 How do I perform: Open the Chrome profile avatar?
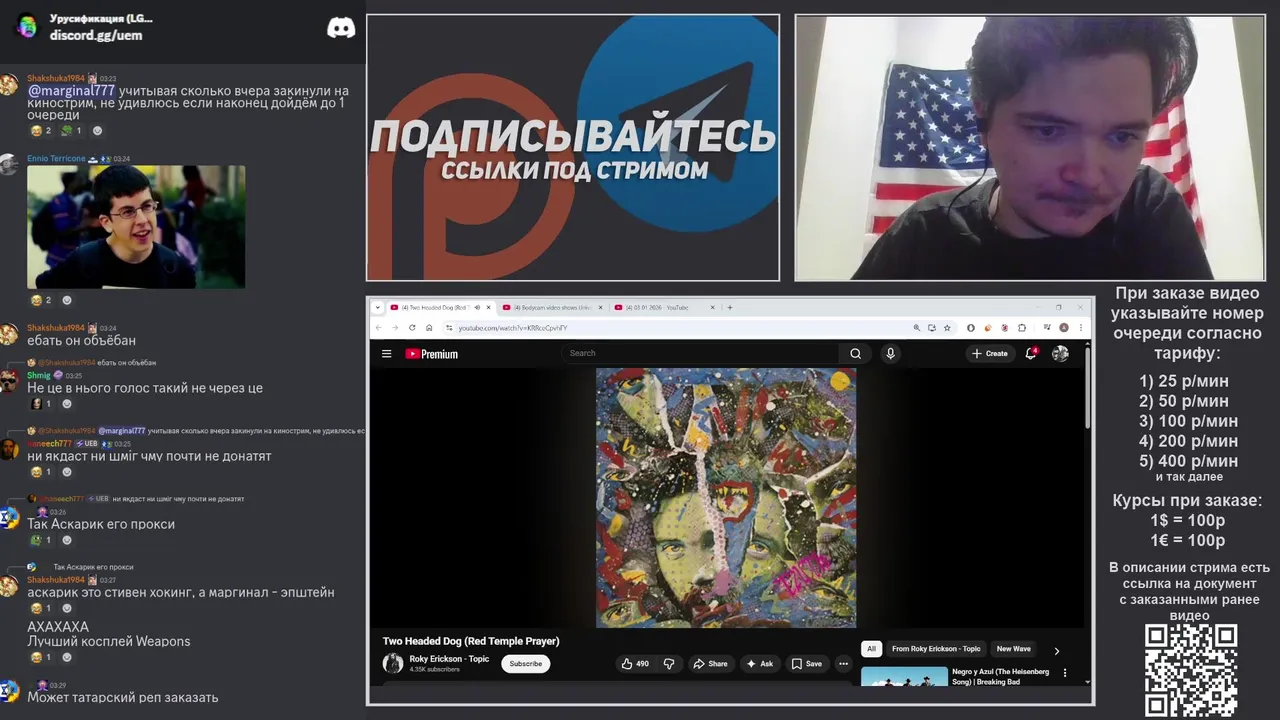pyautogui.click(x=1063, y=327)
